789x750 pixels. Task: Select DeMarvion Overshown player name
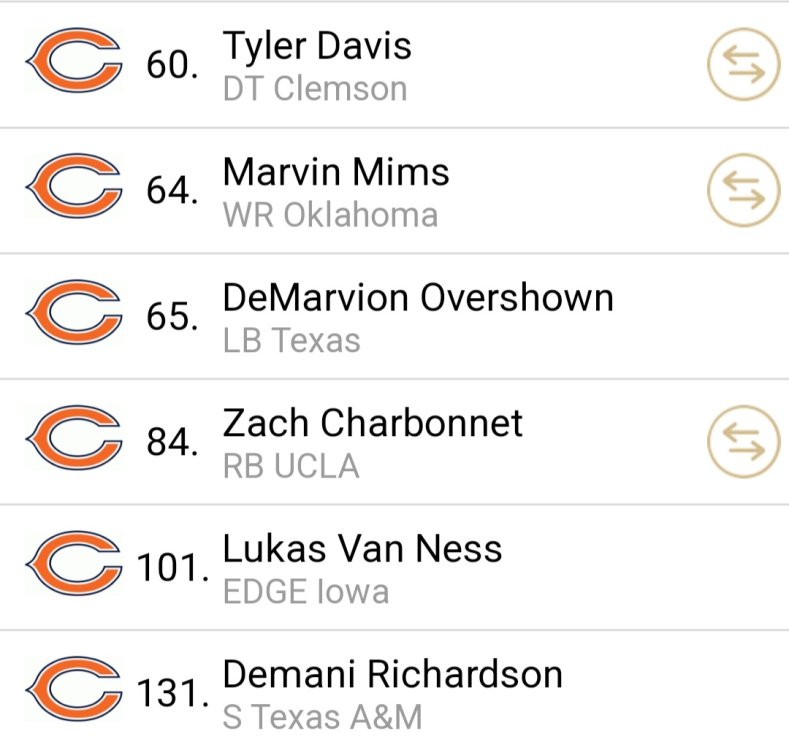click(418, 297)
